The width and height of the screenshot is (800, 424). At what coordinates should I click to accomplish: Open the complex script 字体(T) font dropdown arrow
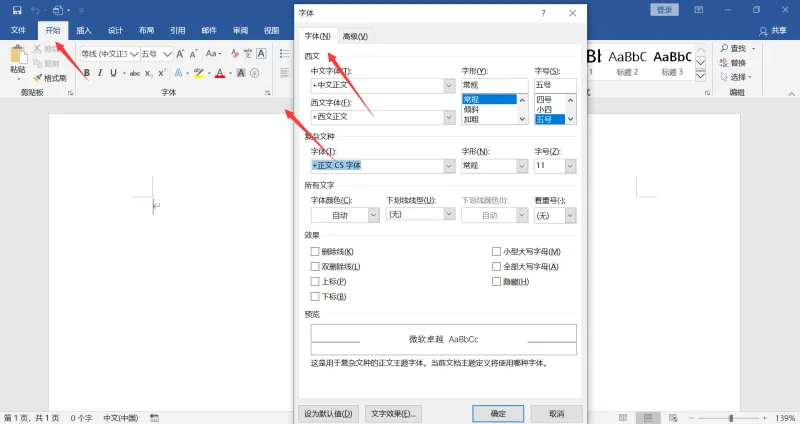coord(449,166)
